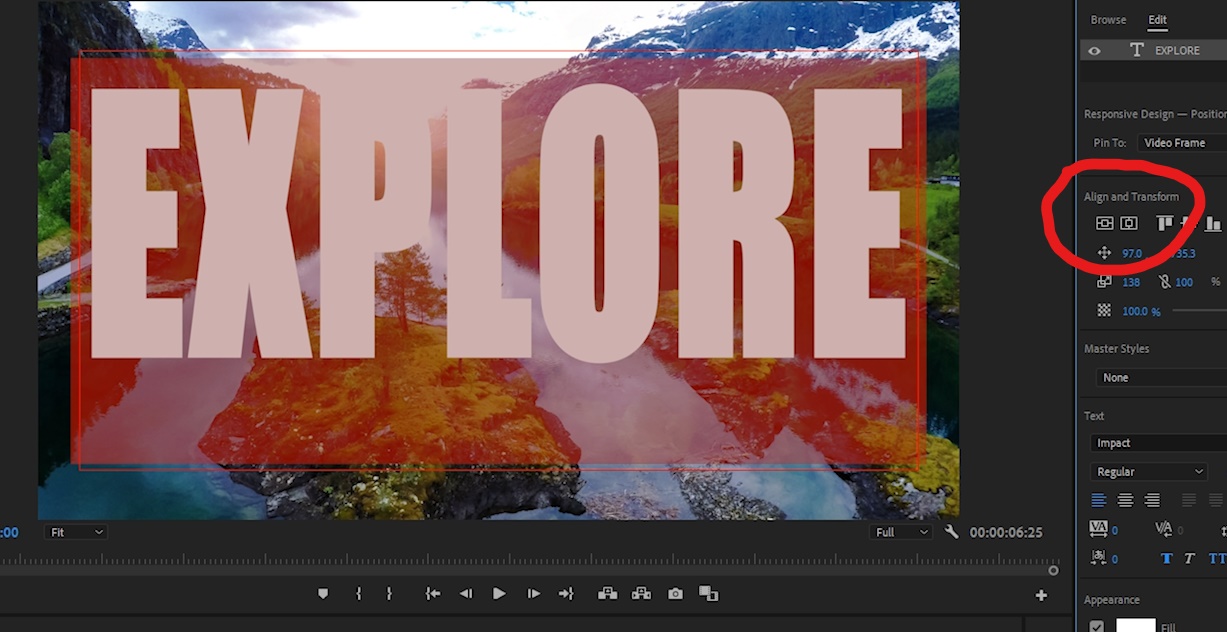Click the Position move icon
Image resolution: width=1227 pixels, height=632 pixels.
[1105, 253]
